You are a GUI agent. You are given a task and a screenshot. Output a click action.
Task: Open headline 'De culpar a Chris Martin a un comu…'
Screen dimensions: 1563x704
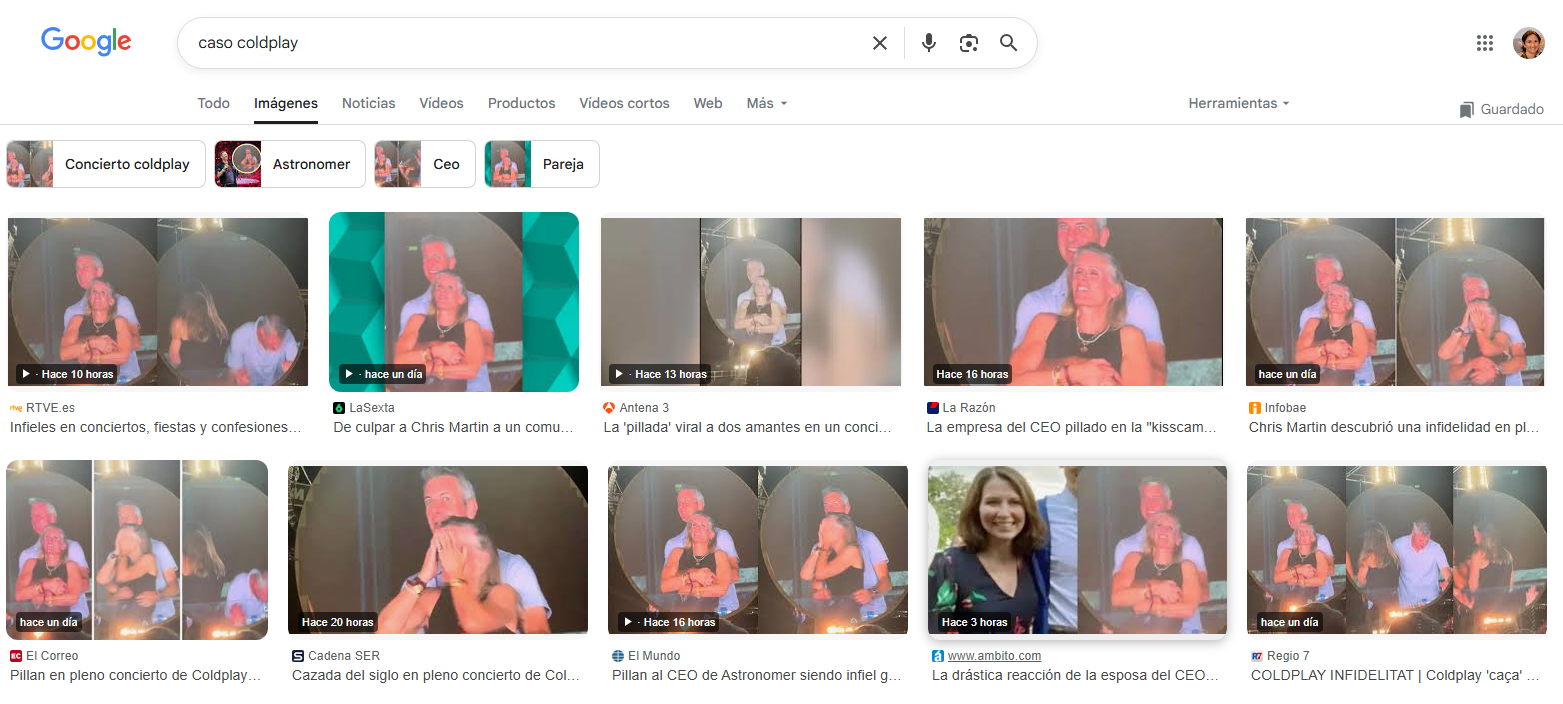(453, 427)
